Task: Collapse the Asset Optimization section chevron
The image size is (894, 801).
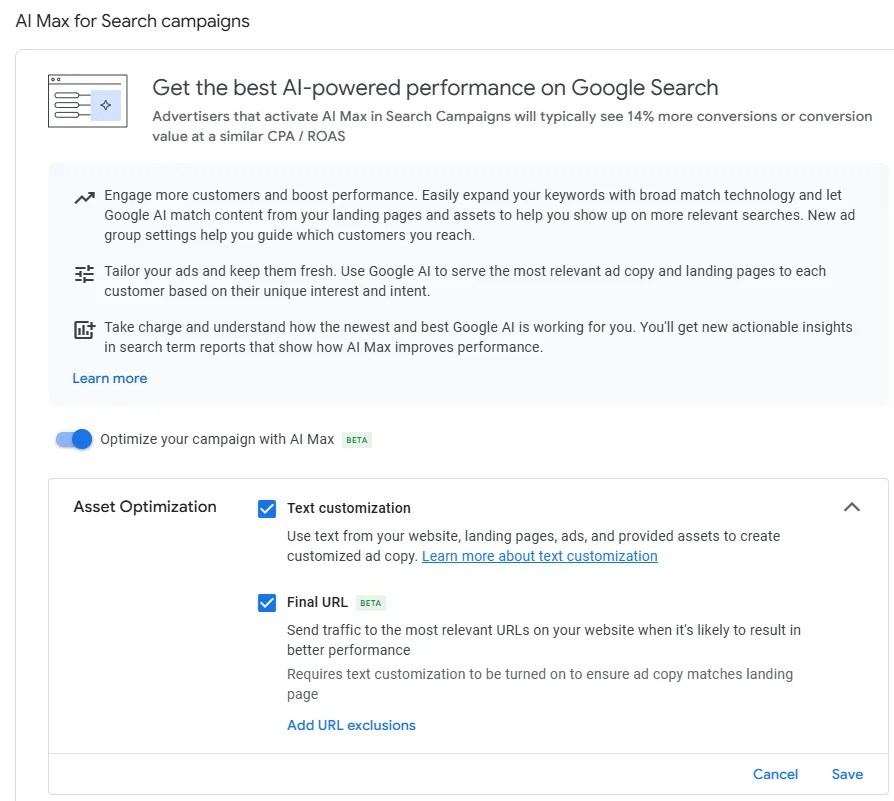Action: pos(852,507)
